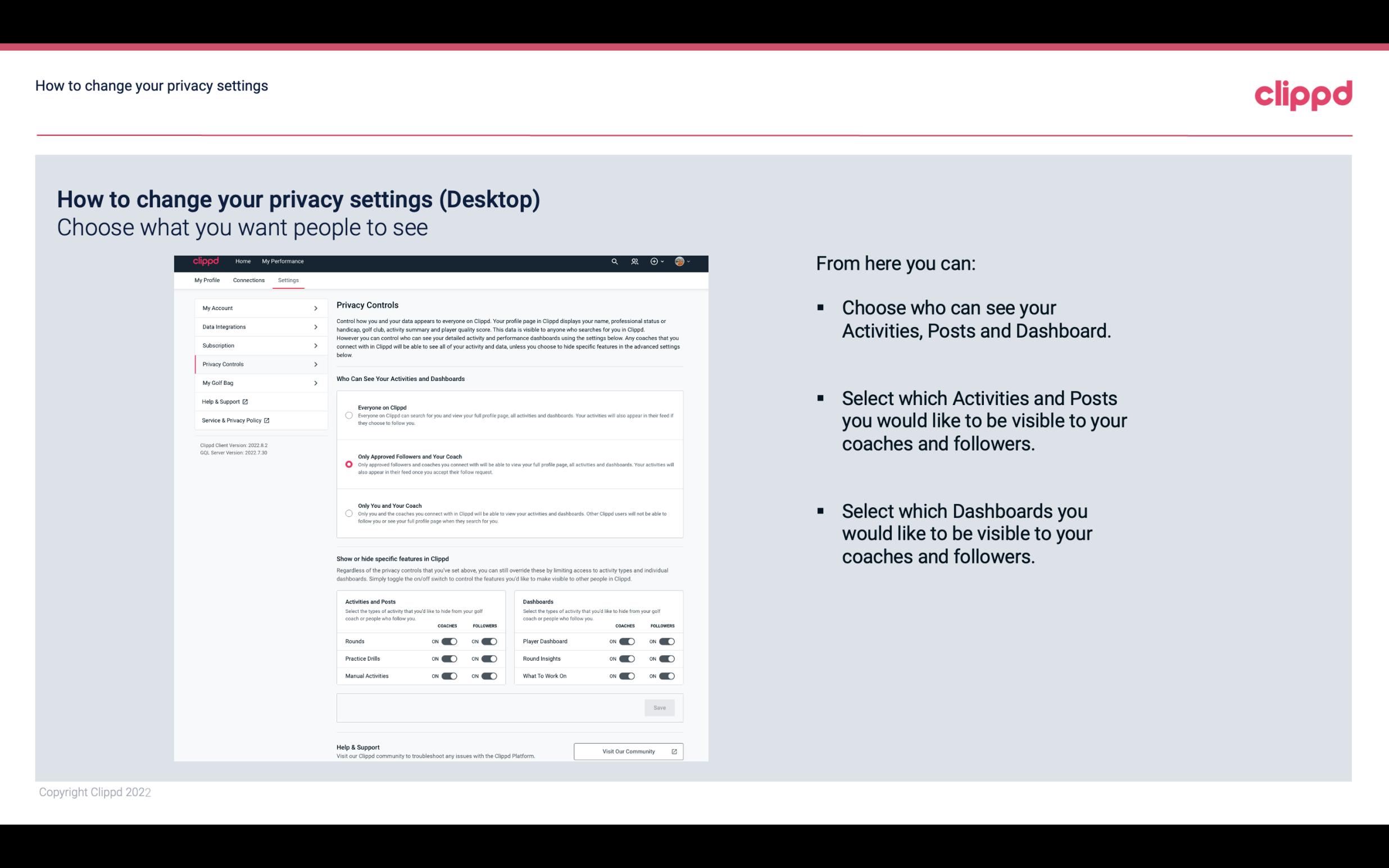Select the Only You and Your Coach option
The width and height of the screenshot is (1389, 868).
[x=349, y=514]
